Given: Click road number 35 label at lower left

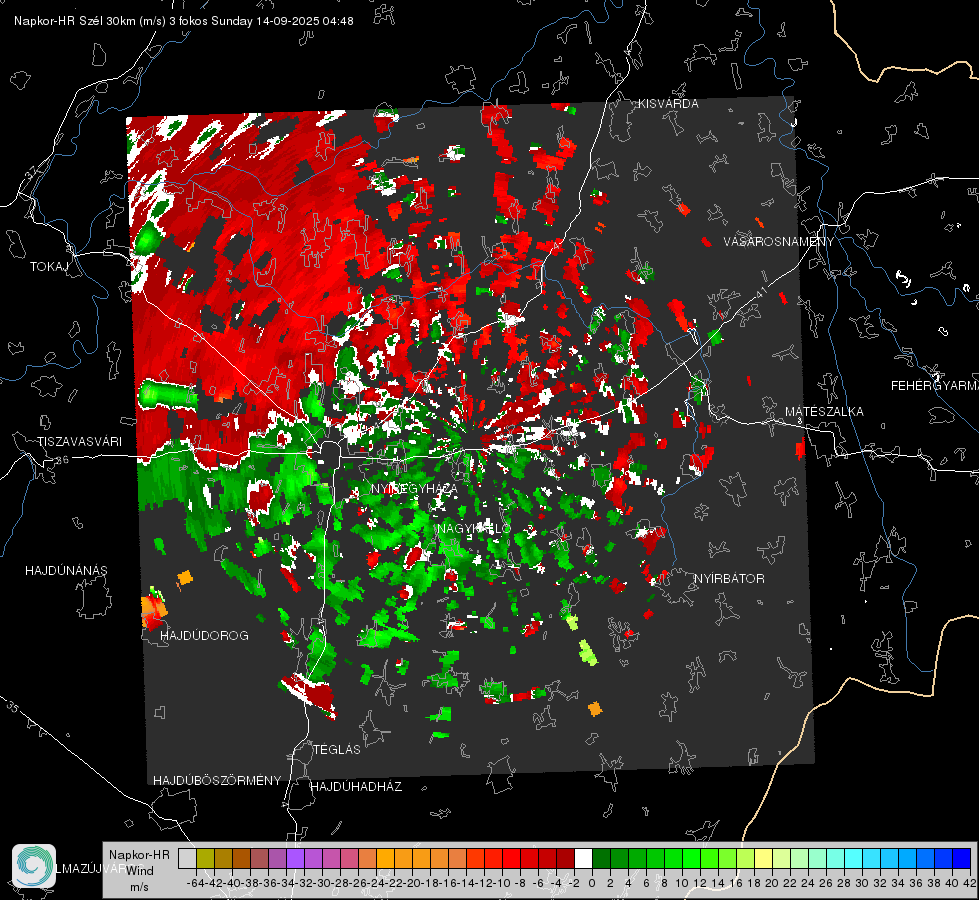Looking at the screenshot, I should point(12,706).
